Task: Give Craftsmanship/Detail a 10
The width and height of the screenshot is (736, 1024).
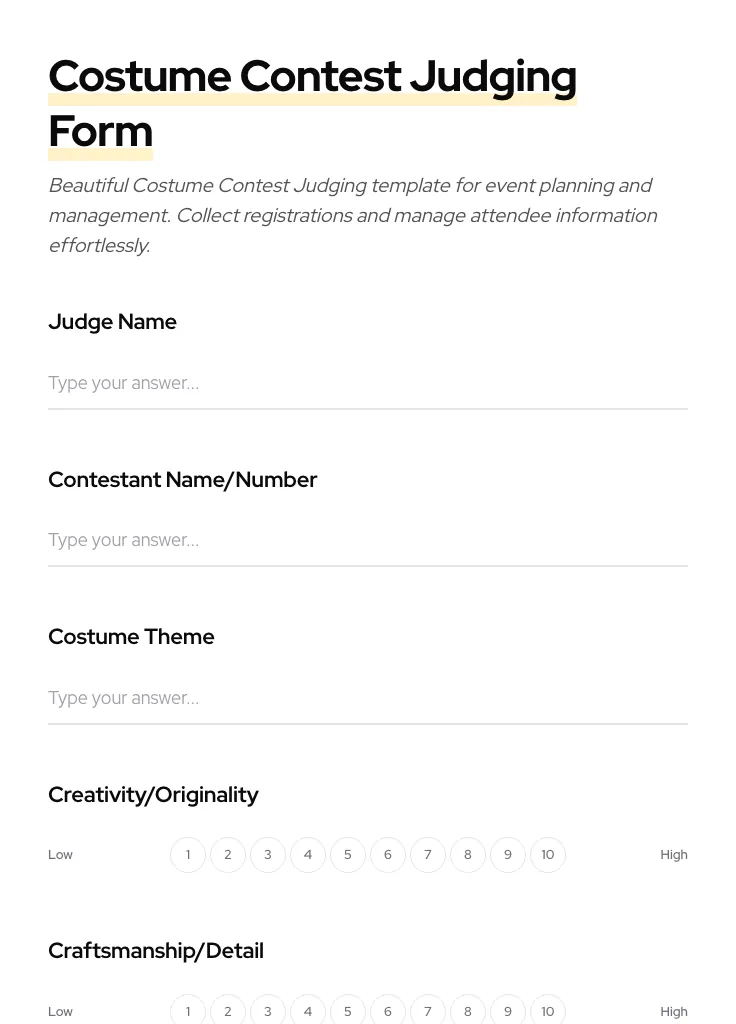Action: (548, 1010)
